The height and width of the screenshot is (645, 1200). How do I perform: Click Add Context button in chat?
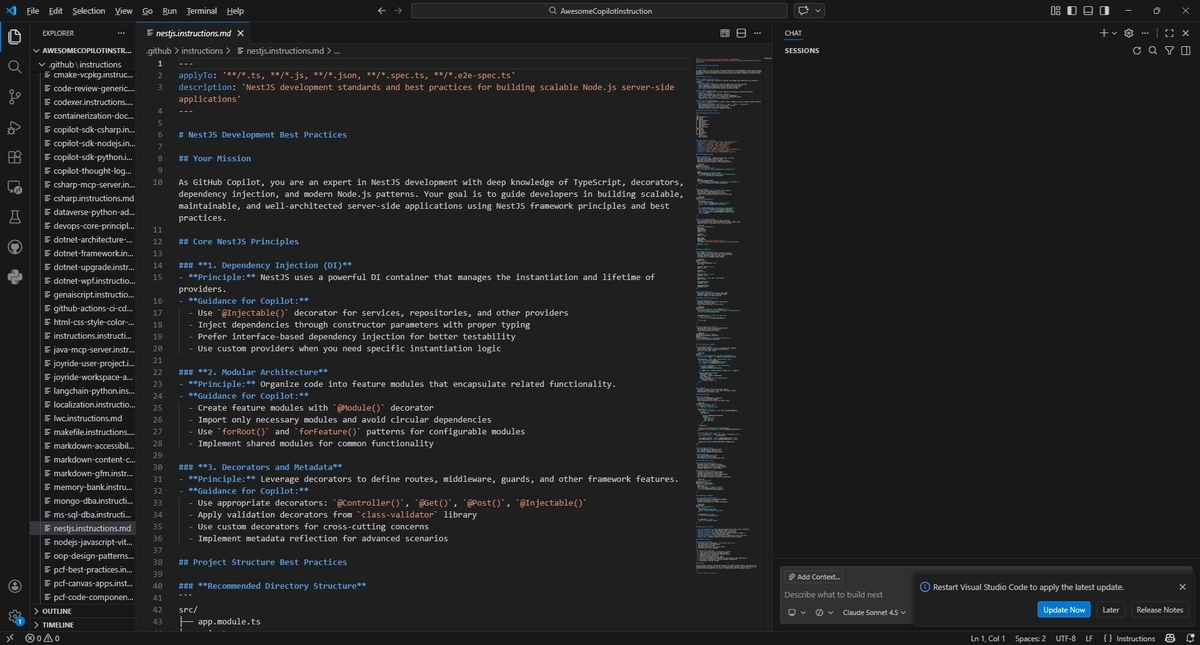813,577
